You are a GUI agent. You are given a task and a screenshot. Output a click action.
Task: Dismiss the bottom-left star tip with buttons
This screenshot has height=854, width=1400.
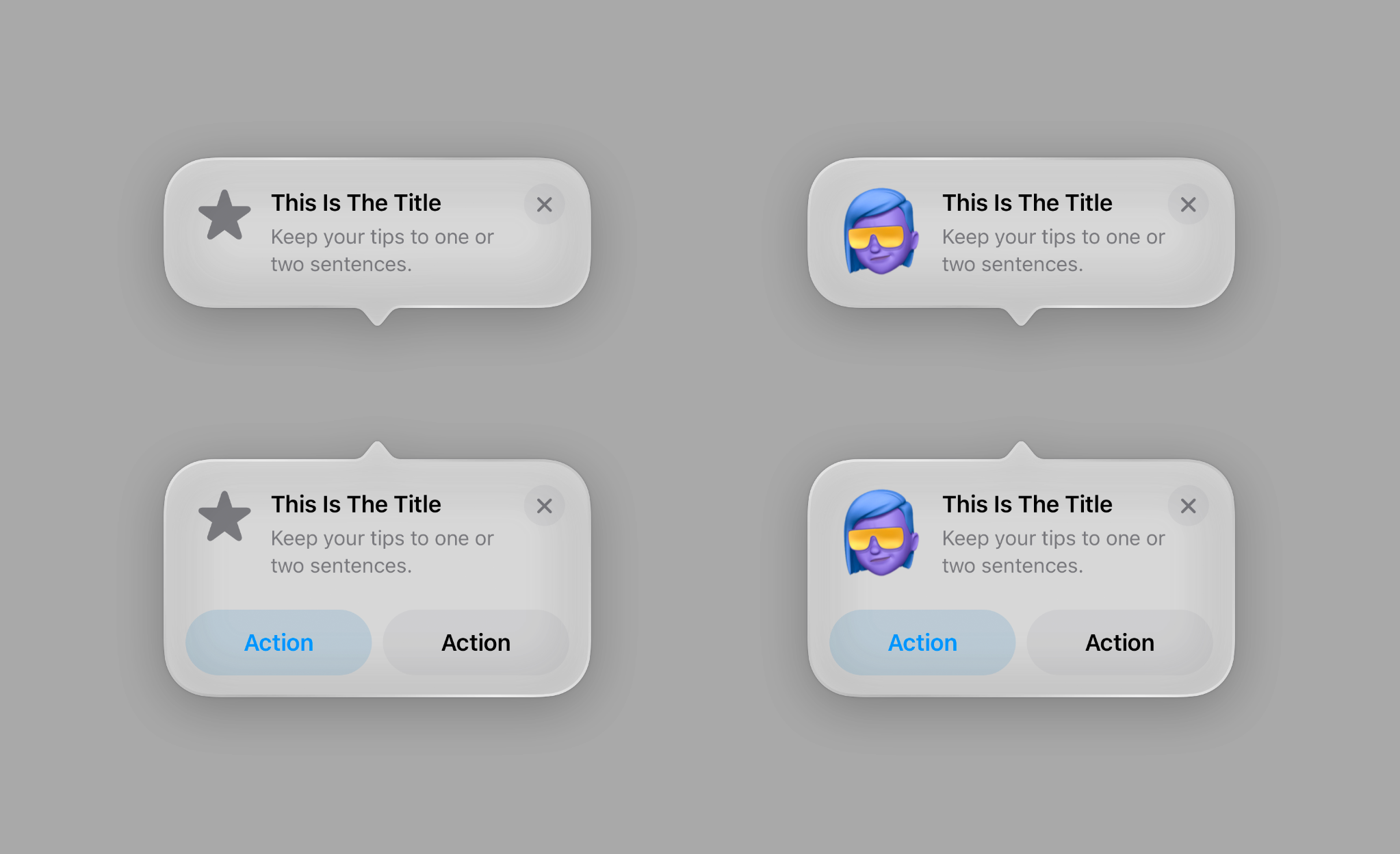point(544,506)
